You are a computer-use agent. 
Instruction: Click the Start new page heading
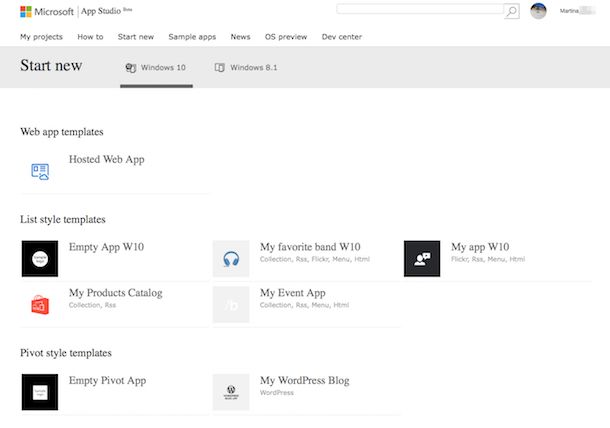pyautogui.click(x=51, y=65)
